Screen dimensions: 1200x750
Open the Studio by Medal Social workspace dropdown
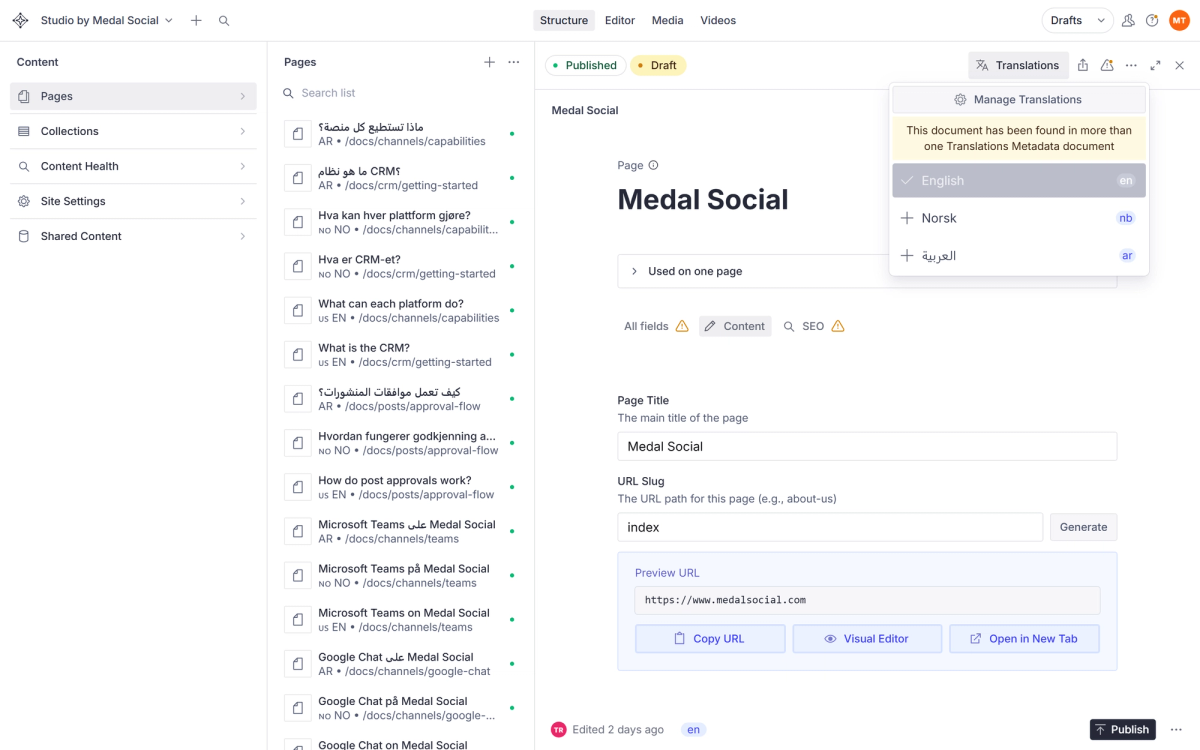(x=107, y=20)
